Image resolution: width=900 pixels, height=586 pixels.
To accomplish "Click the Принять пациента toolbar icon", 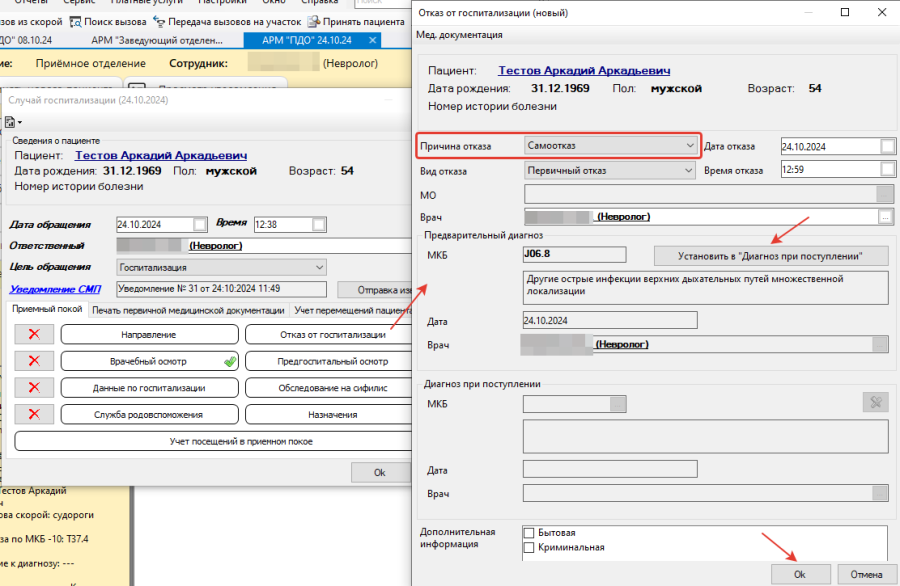I will click(x=313, y=22).
